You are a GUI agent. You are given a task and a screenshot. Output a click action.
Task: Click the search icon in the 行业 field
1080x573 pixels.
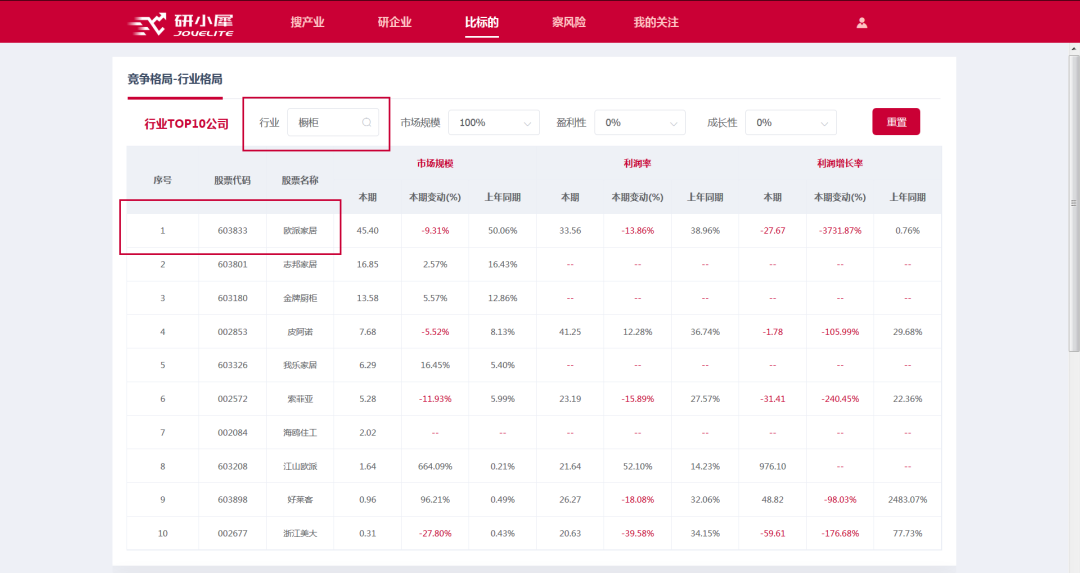[x=366, y=123]
